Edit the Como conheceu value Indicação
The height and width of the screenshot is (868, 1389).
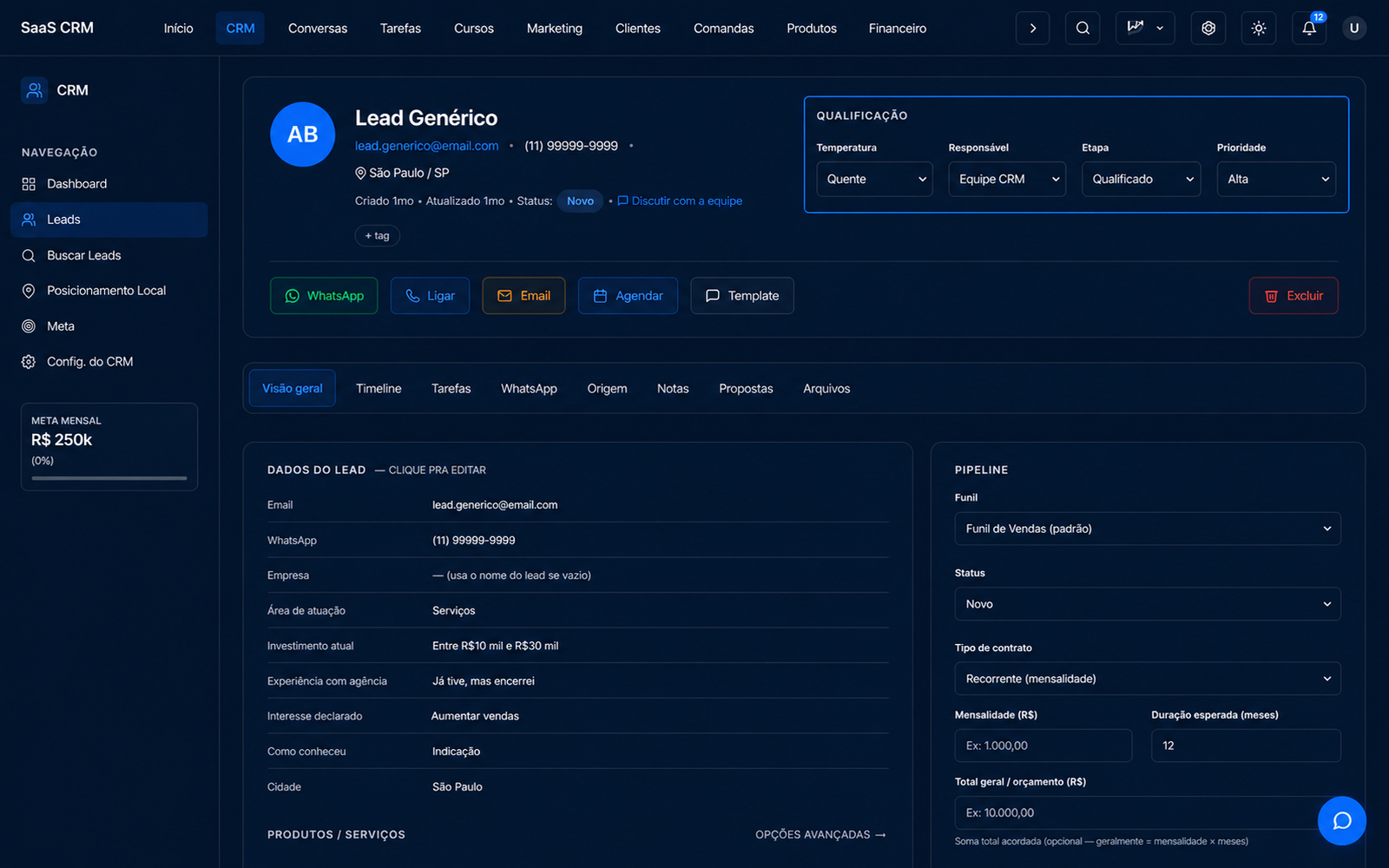tap(457, 752)
